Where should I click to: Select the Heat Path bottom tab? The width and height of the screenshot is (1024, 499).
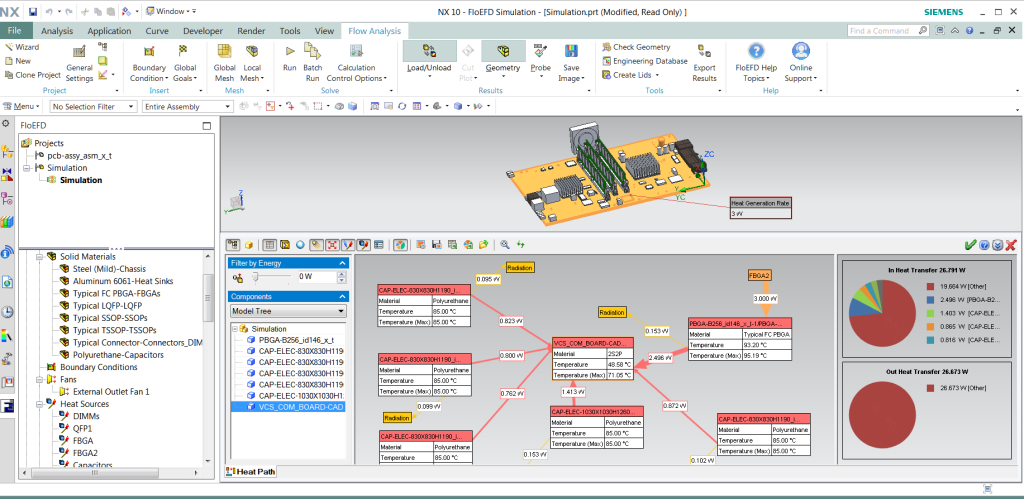(x=250, y=472)
